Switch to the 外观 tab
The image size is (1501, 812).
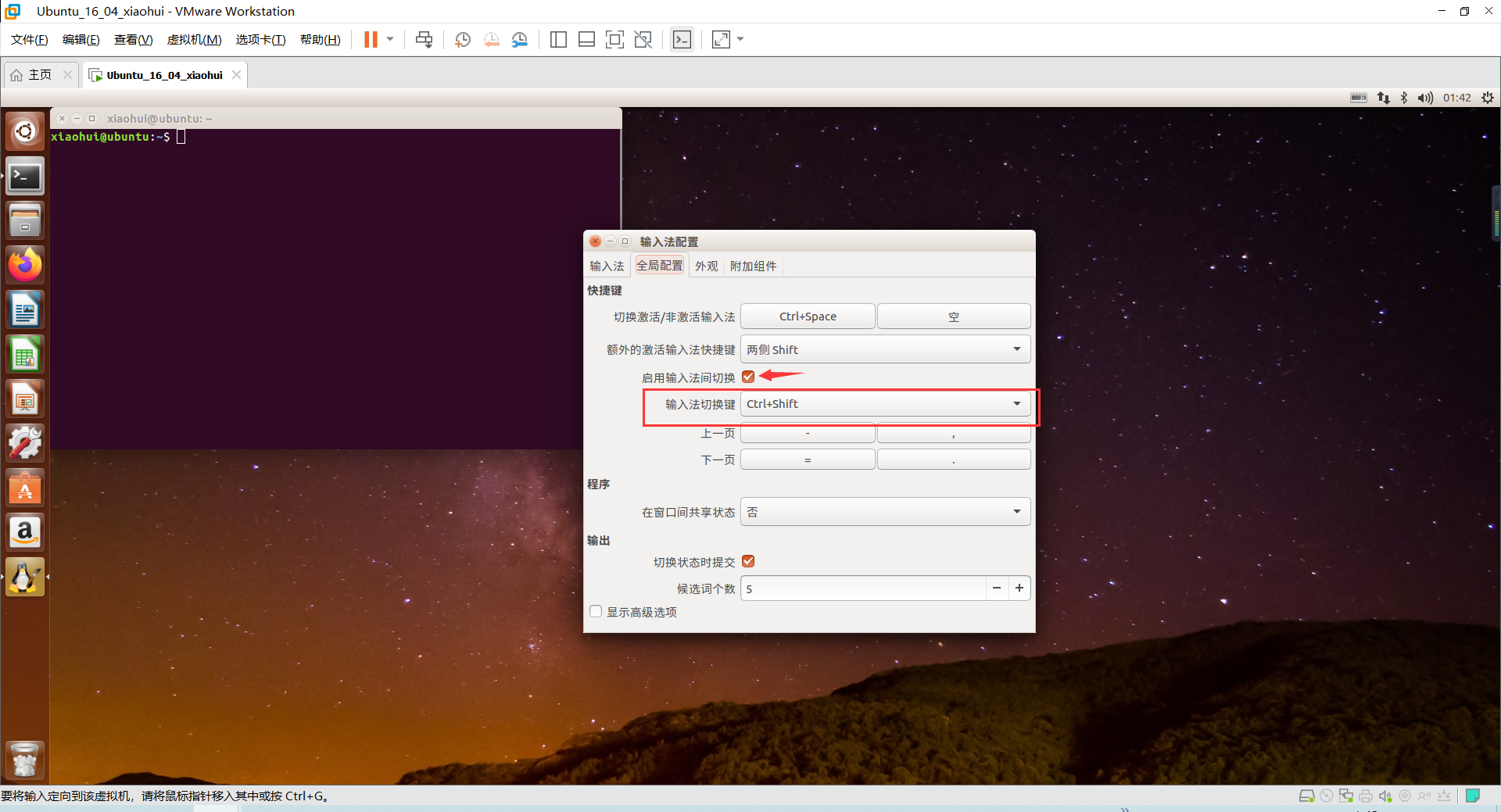(x=706, y=266)
